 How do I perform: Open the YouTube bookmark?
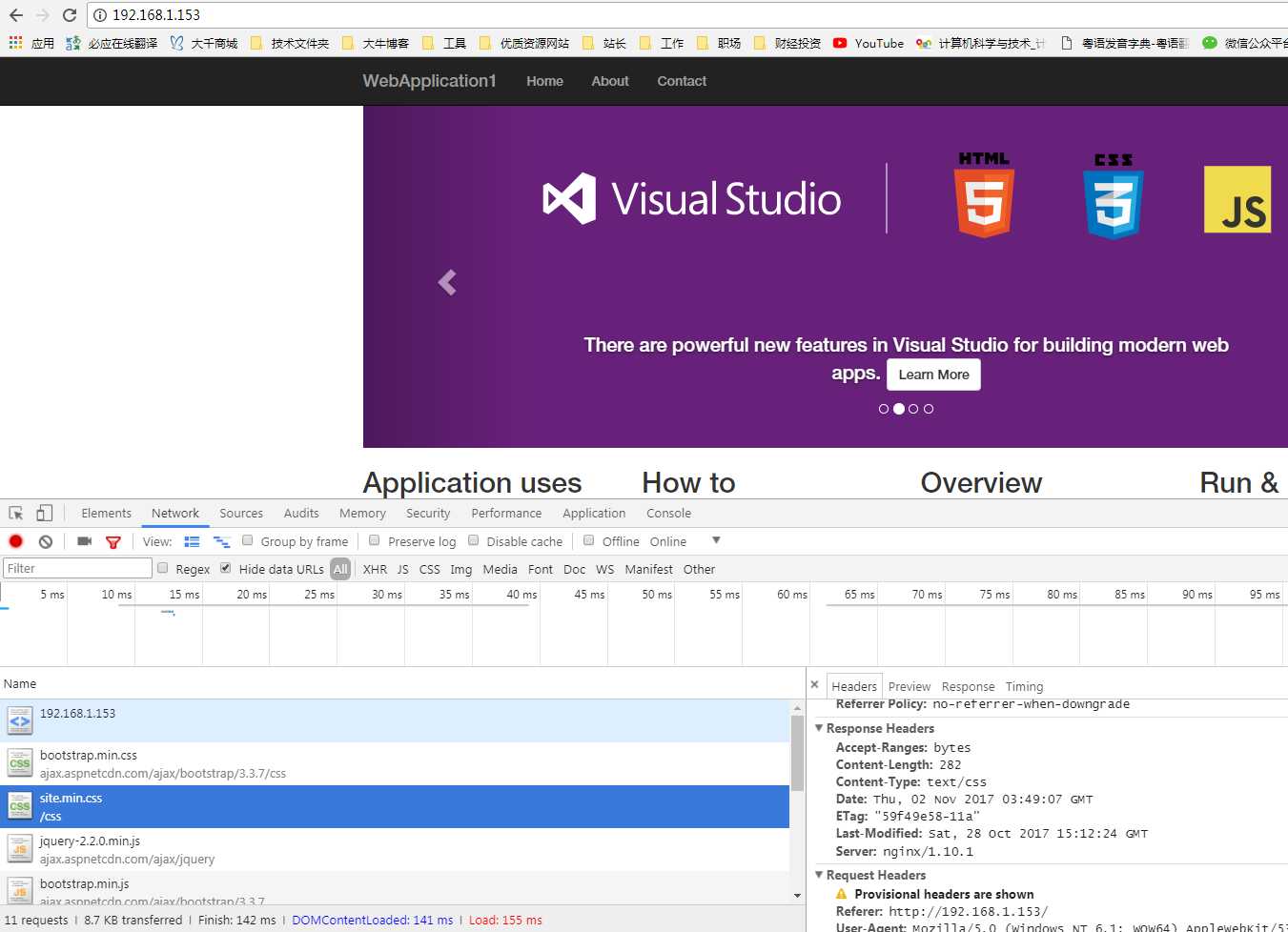(x=868, y=43)
